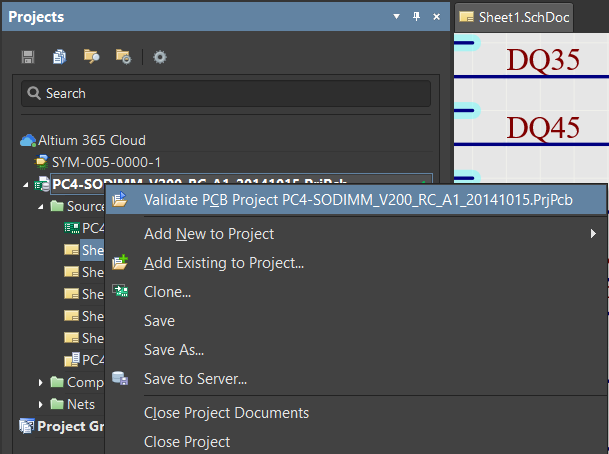The image size is (609, 454).
Task: Choose Clone... from context menu
Action: pos(356,292)
